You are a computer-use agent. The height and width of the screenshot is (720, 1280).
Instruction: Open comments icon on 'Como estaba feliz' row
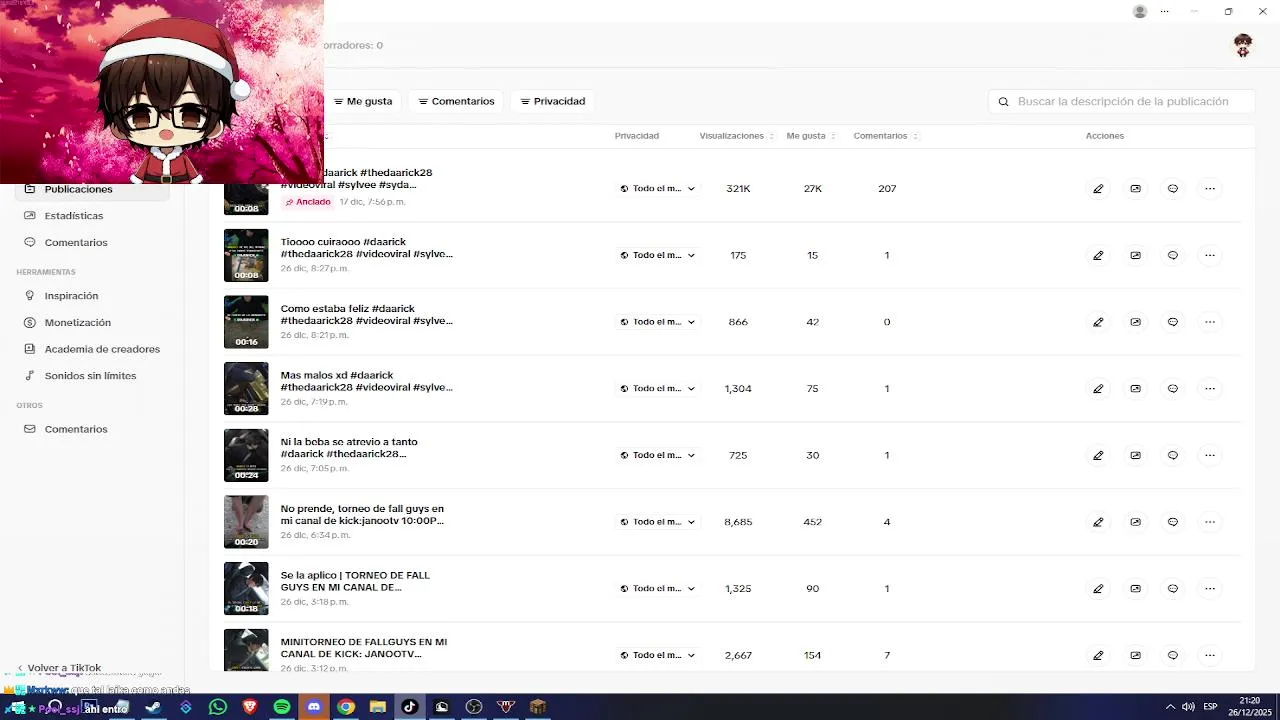point(1173,322)
